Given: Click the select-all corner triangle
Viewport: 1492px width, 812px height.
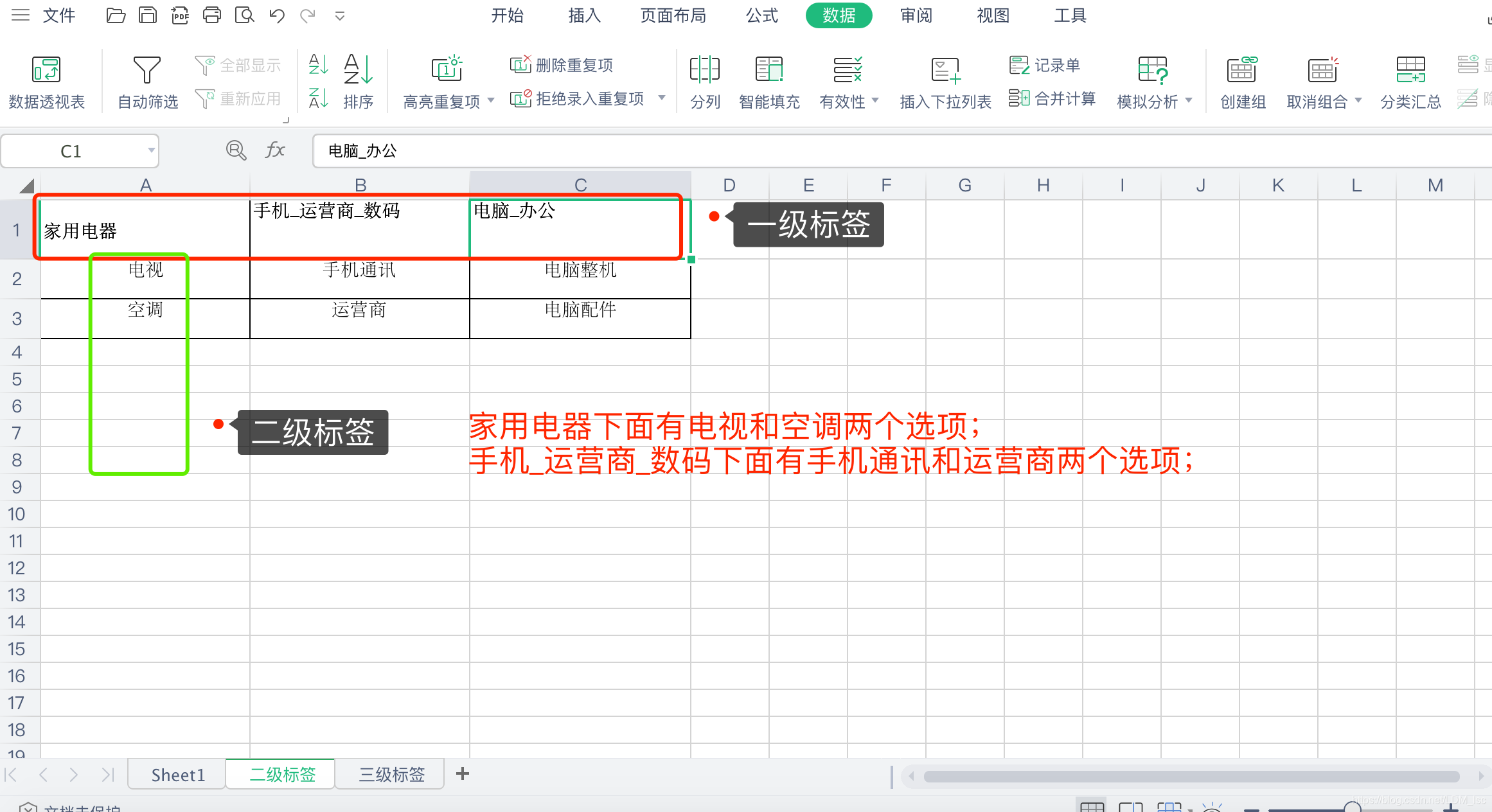Looking at the screenshot, I should coord(26,186).
